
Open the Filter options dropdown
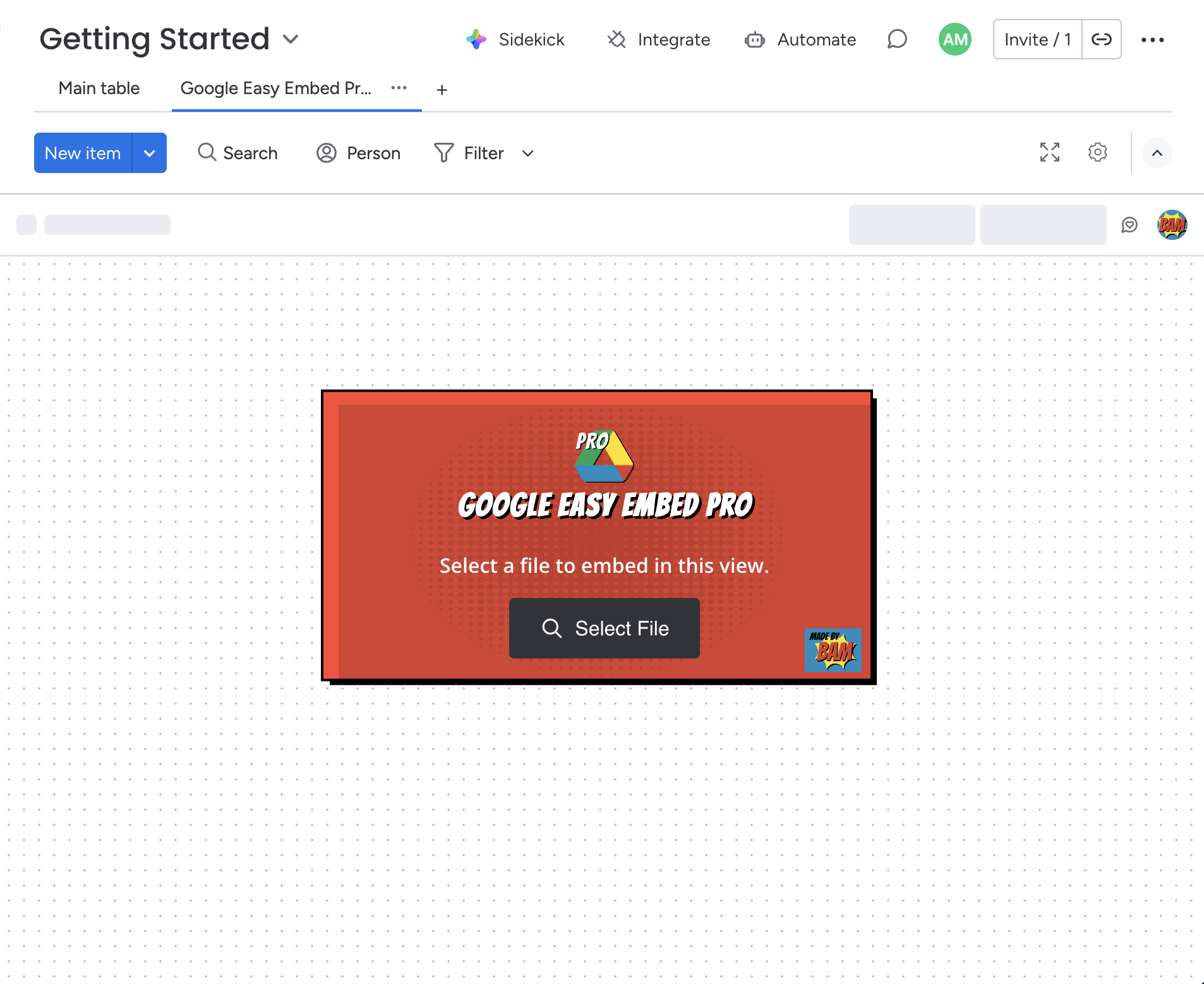pyautogui.click(x=527, y=152)
